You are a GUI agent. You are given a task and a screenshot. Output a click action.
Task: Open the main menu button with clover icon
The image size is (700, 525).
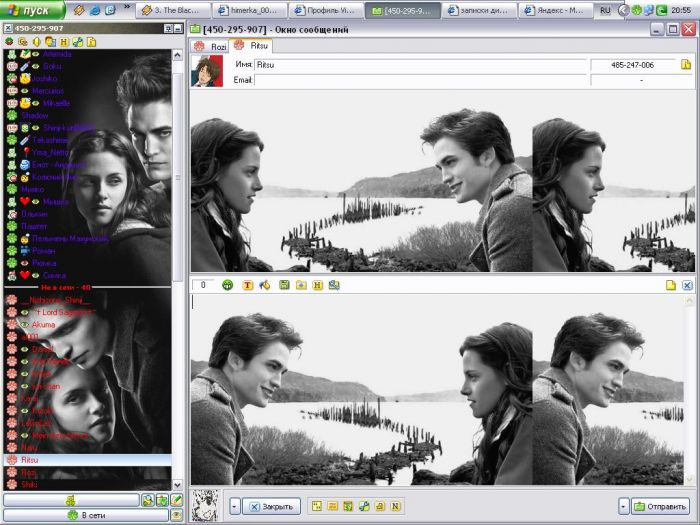[71, 500]
